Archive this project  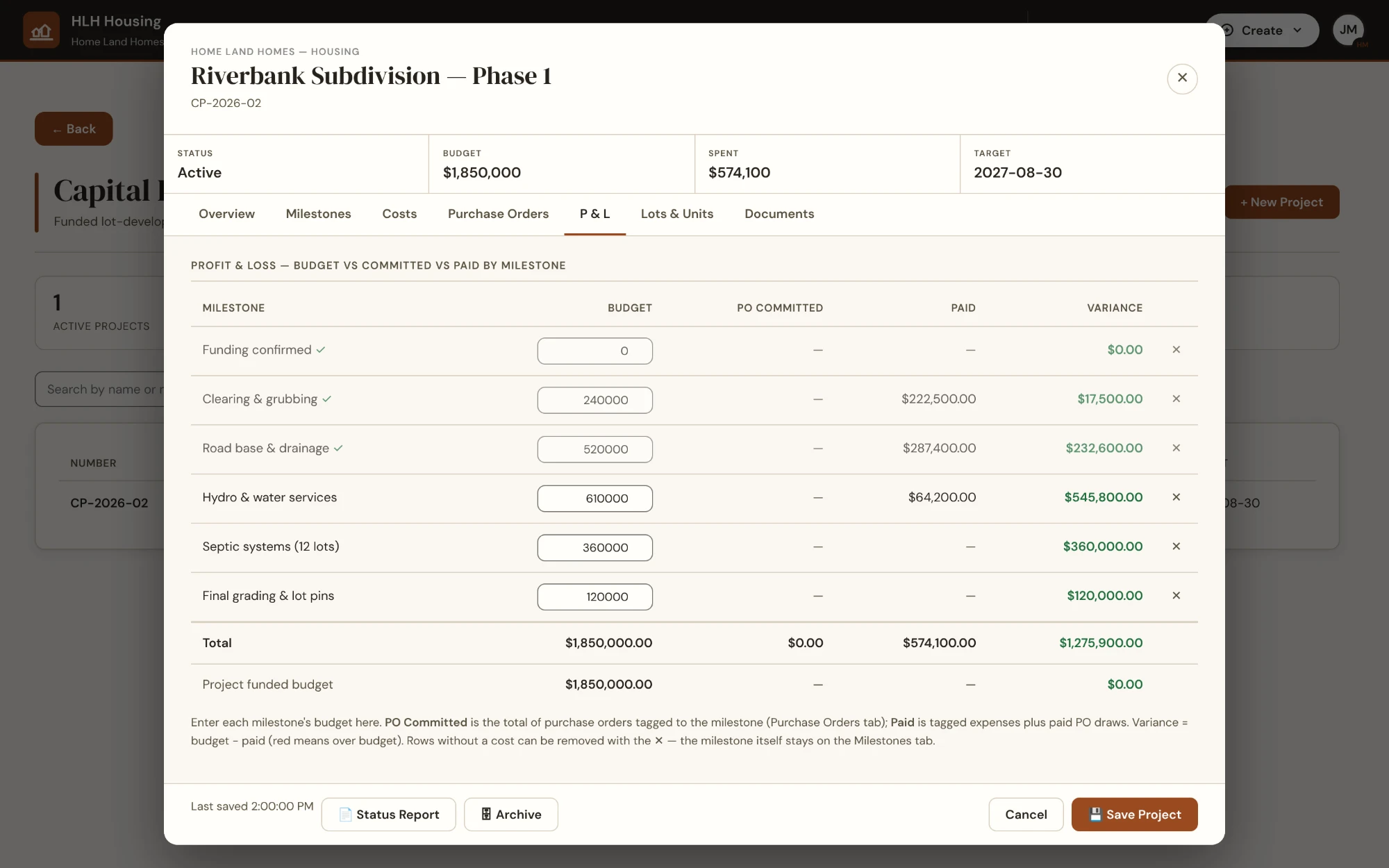point(510,815)
